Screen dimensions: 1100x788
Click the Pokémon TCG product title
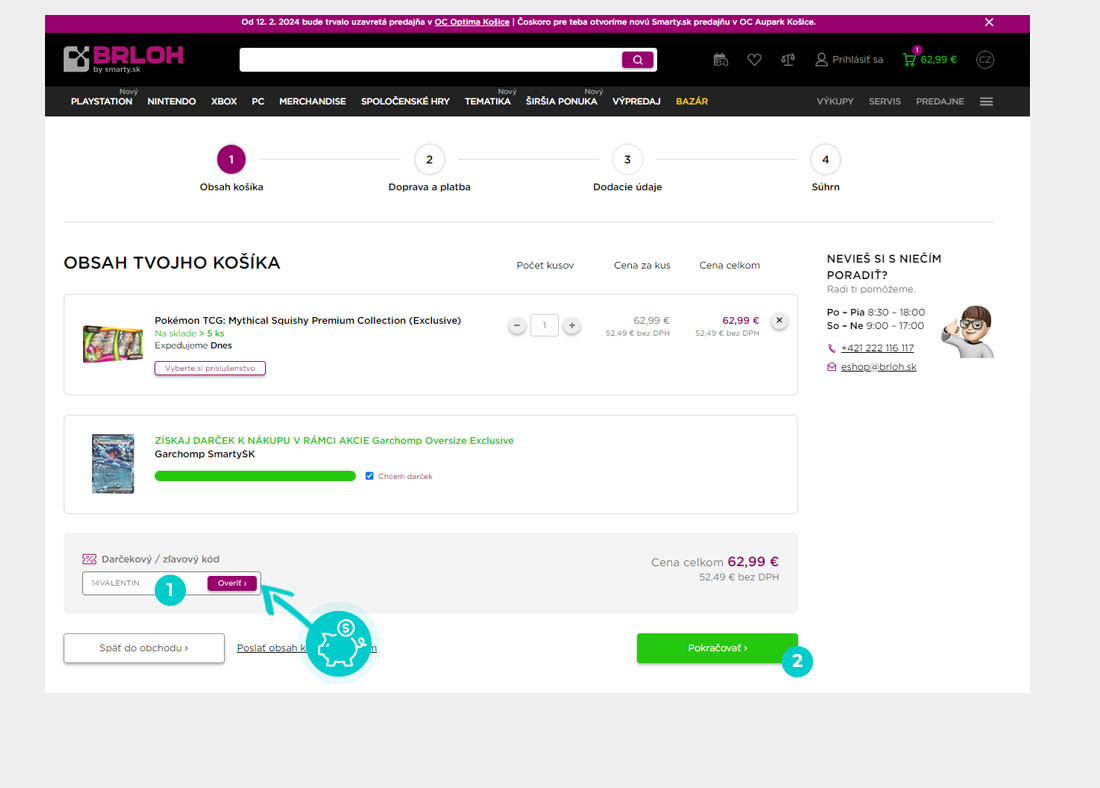(x=308, y=321)
